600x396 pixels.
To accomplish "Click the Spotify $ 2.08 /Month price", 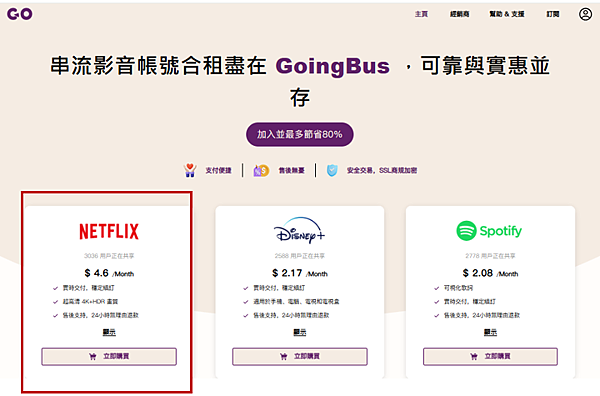I will click(x=490, y=273).
